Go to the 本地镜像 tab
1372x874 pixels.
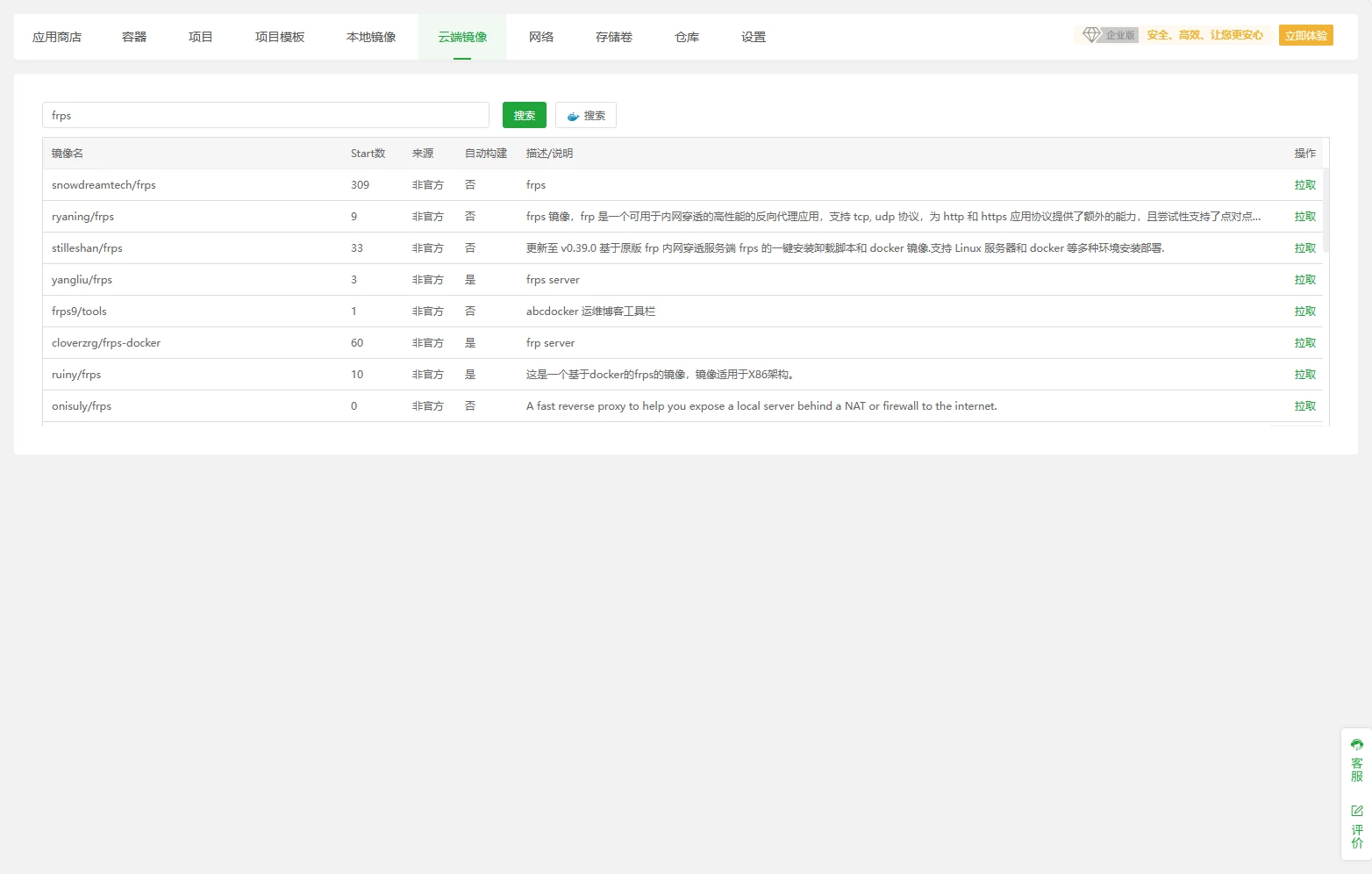(x=371, y=37)
